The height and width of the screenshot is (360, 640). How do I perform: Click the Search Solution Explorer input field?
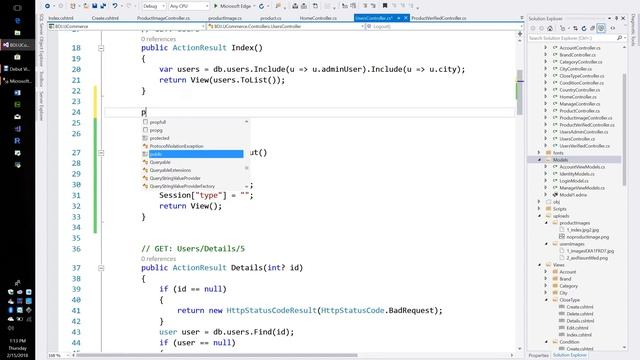pyautogui.click(x=571, y=38)
